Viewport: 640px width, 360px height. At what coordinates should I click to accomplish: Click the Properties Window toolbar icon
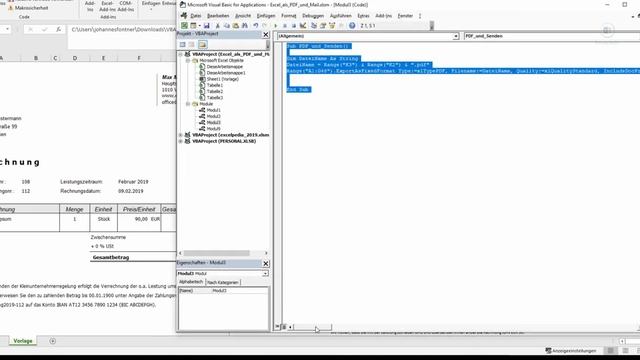322,26
